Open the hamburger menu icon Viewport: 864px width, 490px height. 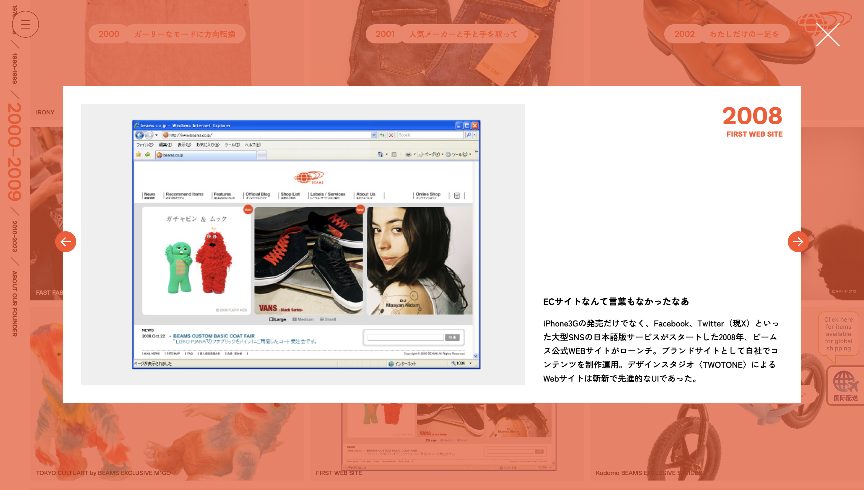click(26, 24)
